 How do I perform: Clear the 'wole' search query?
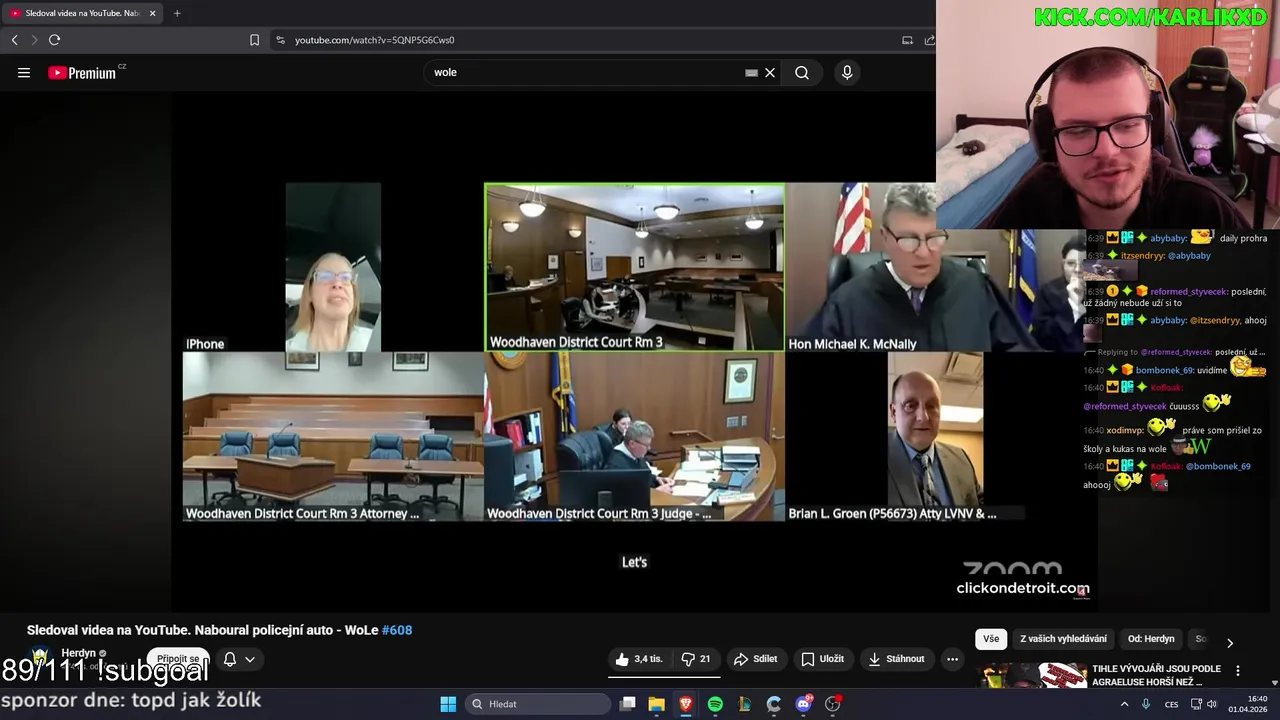click(770, 72)
